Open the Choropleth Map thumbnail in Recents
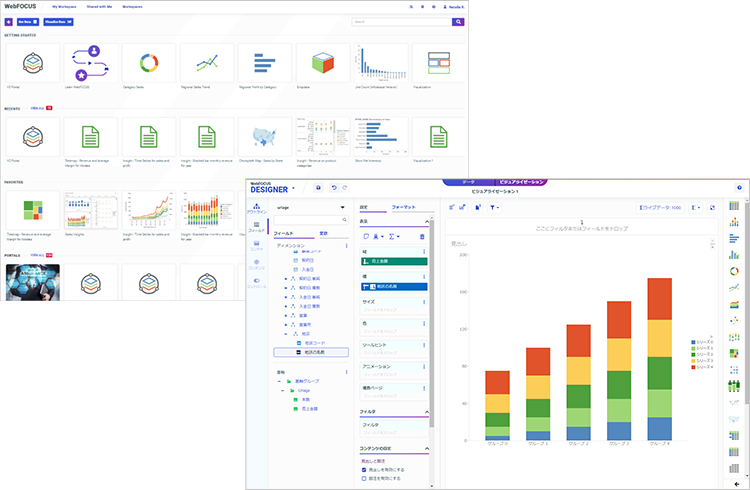This screenshot has width=750, height=490. [x=265, y=137]
